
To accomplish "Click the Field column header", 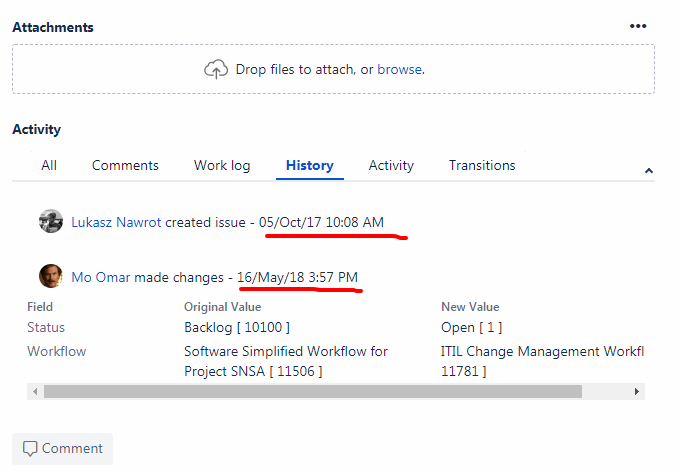I will [x=40, y=307].
